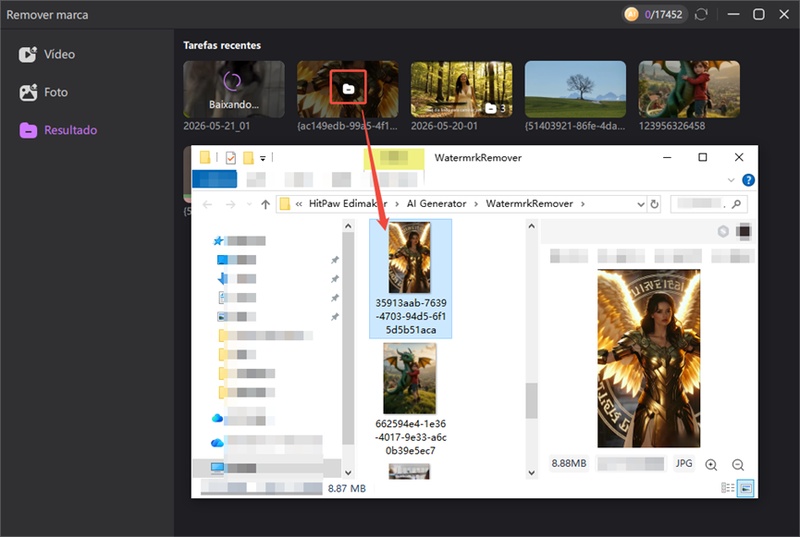Image resolution: width=800 pixels, height=537 pixels.
Task: Go up one folder level
Action: (x=265, y=204)
